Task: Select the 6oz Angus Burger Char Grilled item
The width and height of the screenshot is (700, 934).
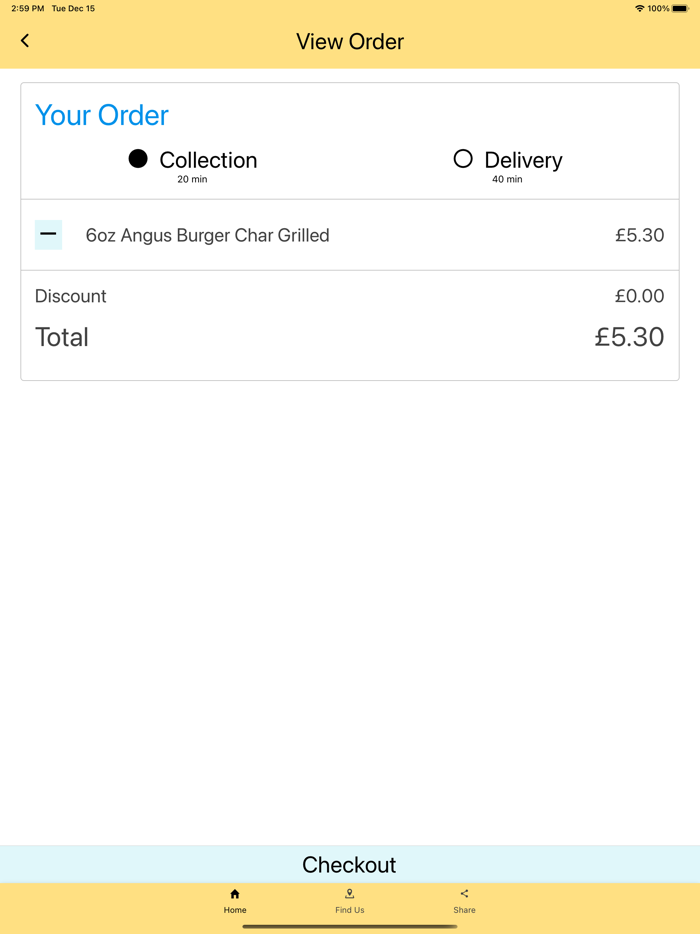Action: pyautogui.click(x=209, y=235)
